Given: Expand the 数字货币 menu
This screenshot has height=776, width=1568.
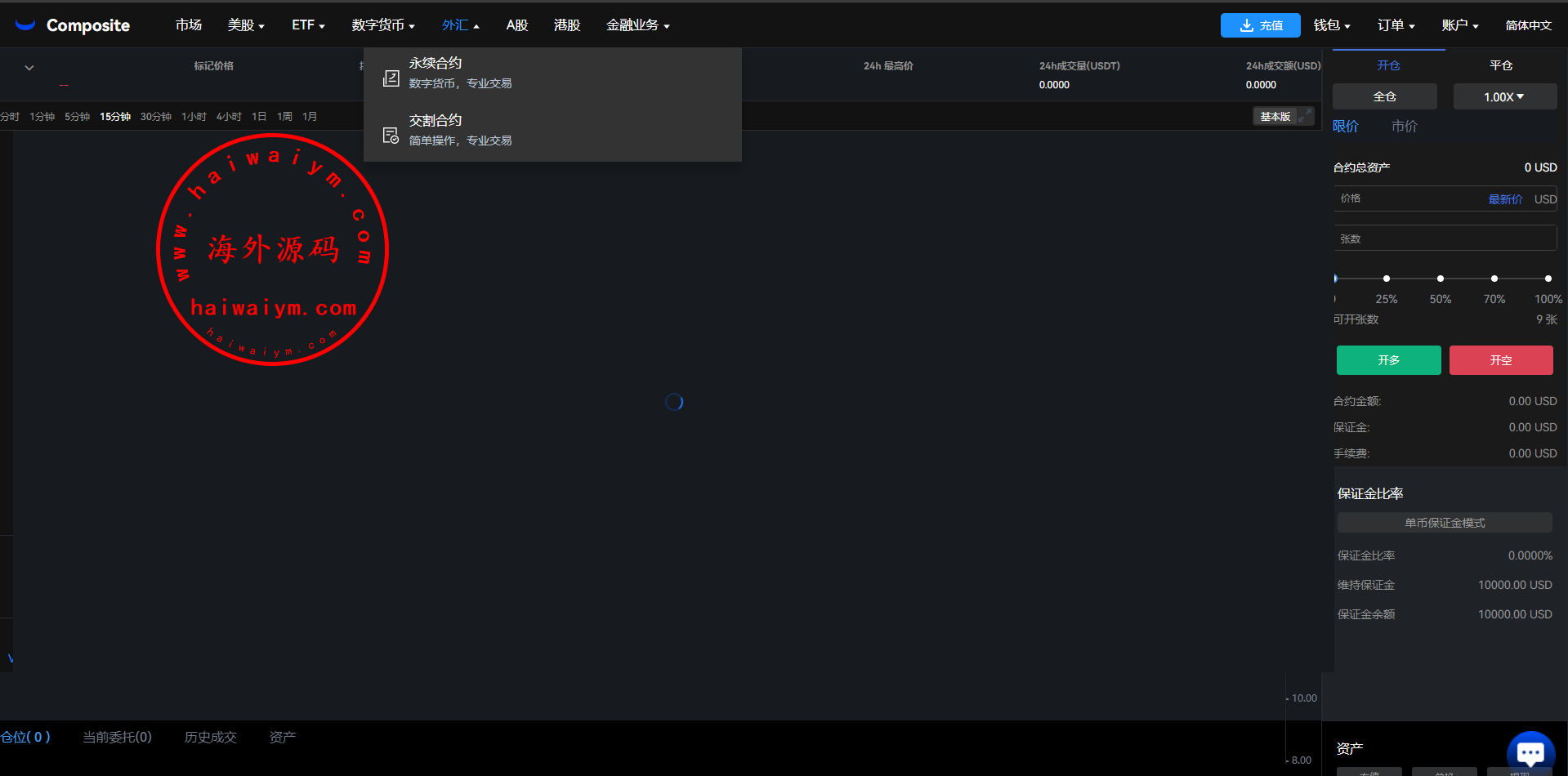Looking at the screenshot, I should (383, 25).
